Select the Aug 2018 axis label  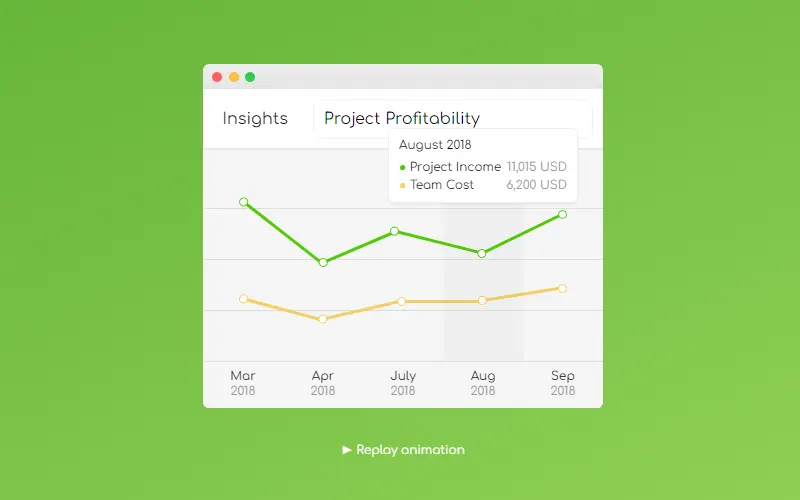tap(483, 383)
